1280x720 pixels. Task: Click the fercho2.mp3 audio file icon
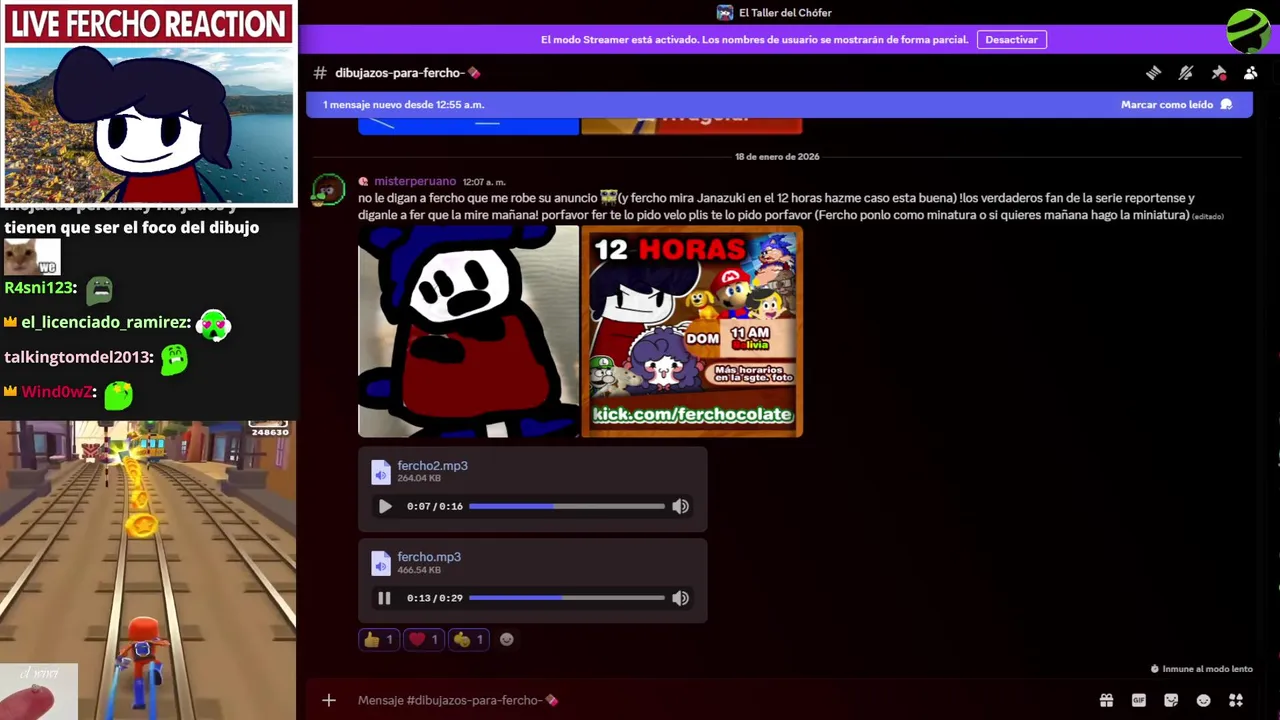(380, 471)
